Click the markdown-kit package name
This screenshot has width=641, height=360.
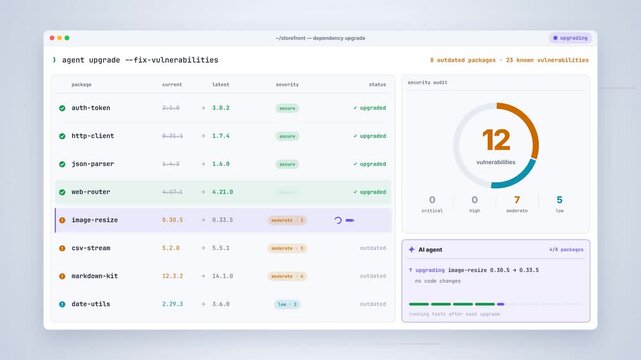point(94,276)
